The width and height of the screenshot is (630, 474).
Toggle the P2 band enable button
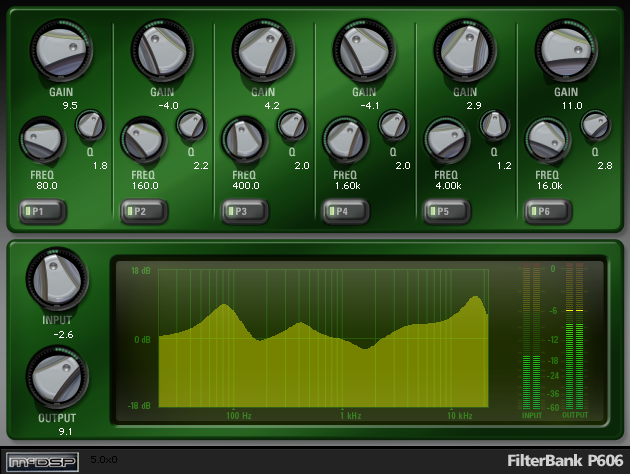click(x=144, y=211)
